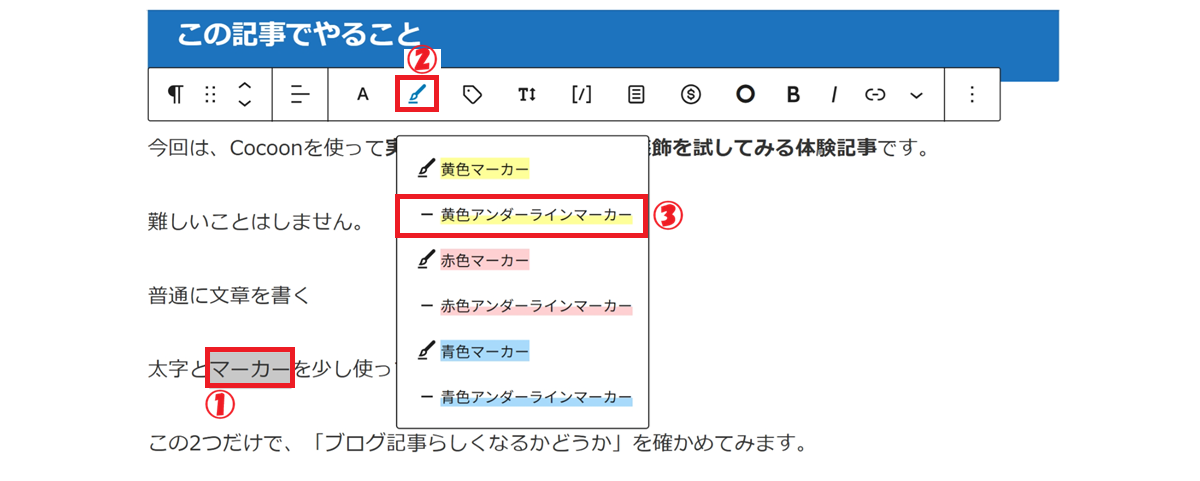Open the text alignment options
This screenshot has width=1200, height=481.
coord(301,95)
